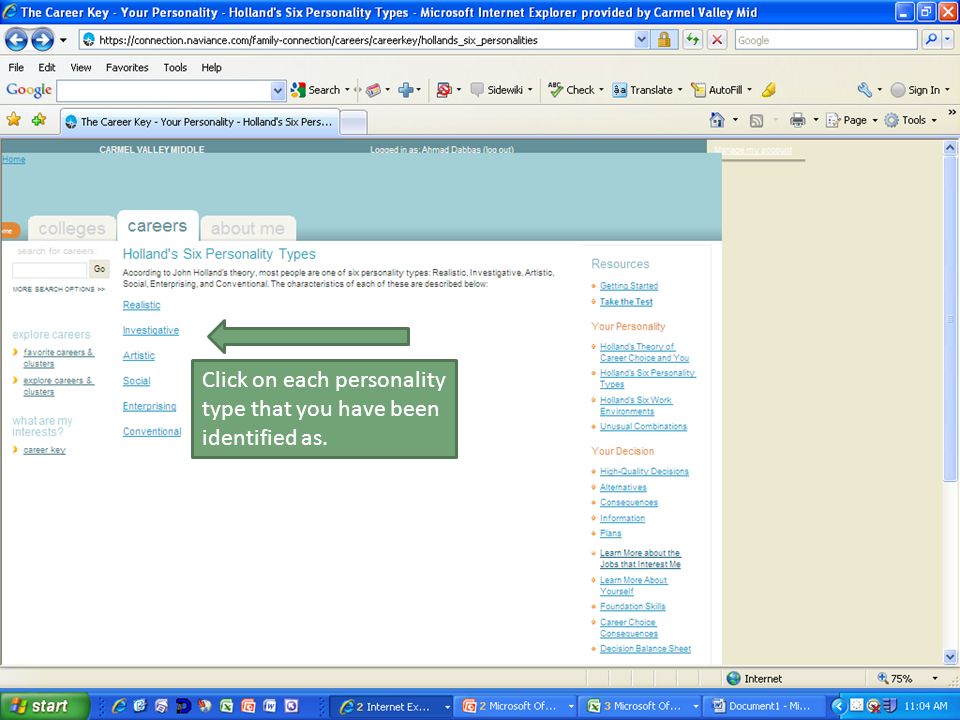The height and width of the screenshot is (720, 960).
Task: Click the Favorites star icon
Action: click(13, 119)
